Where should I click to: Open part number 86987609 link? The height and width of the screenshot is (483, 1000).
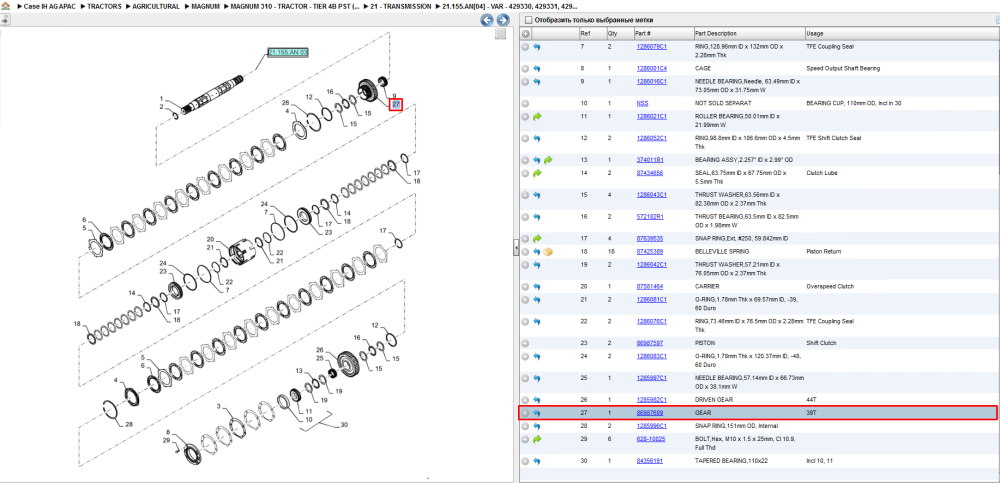coord(649,413)
